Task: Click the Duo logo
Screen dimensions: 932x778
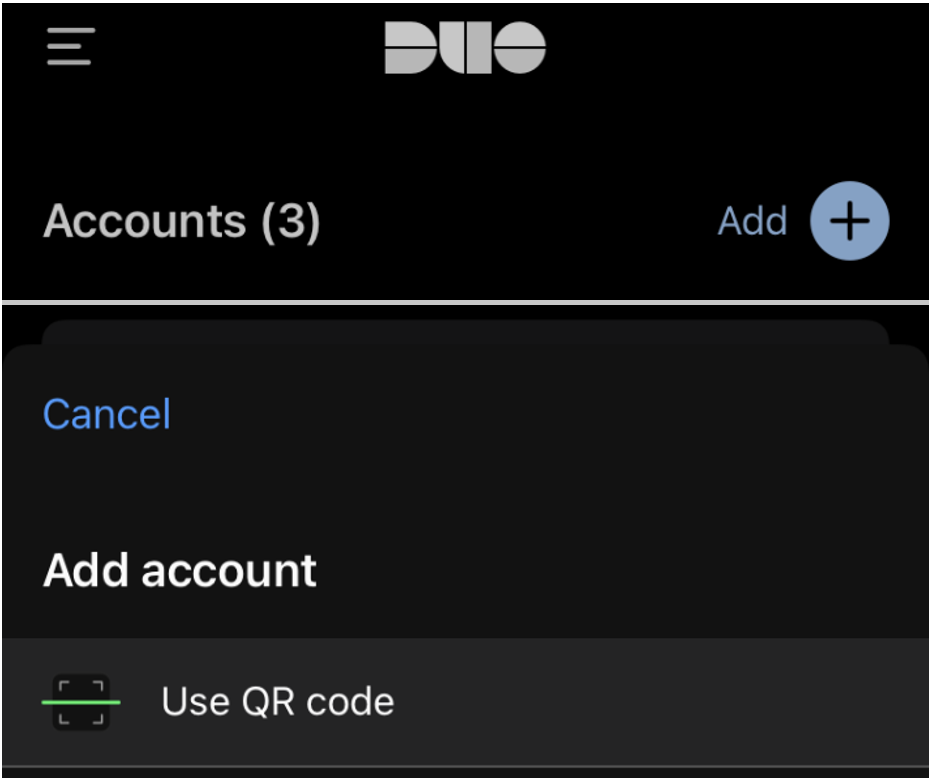Action: coord(465,48)
